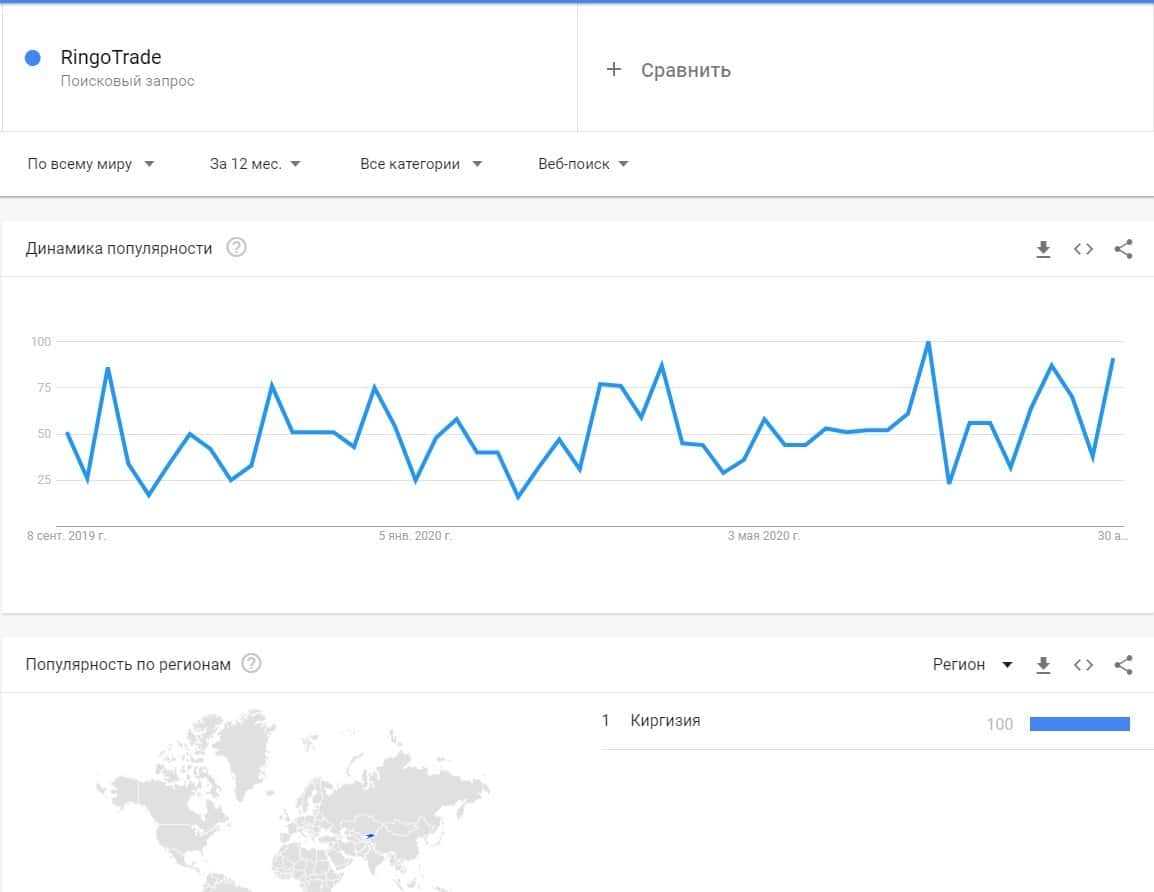Download the regional popularity data
Screen dimensions: 1154x892
[x=1043, y=665]
